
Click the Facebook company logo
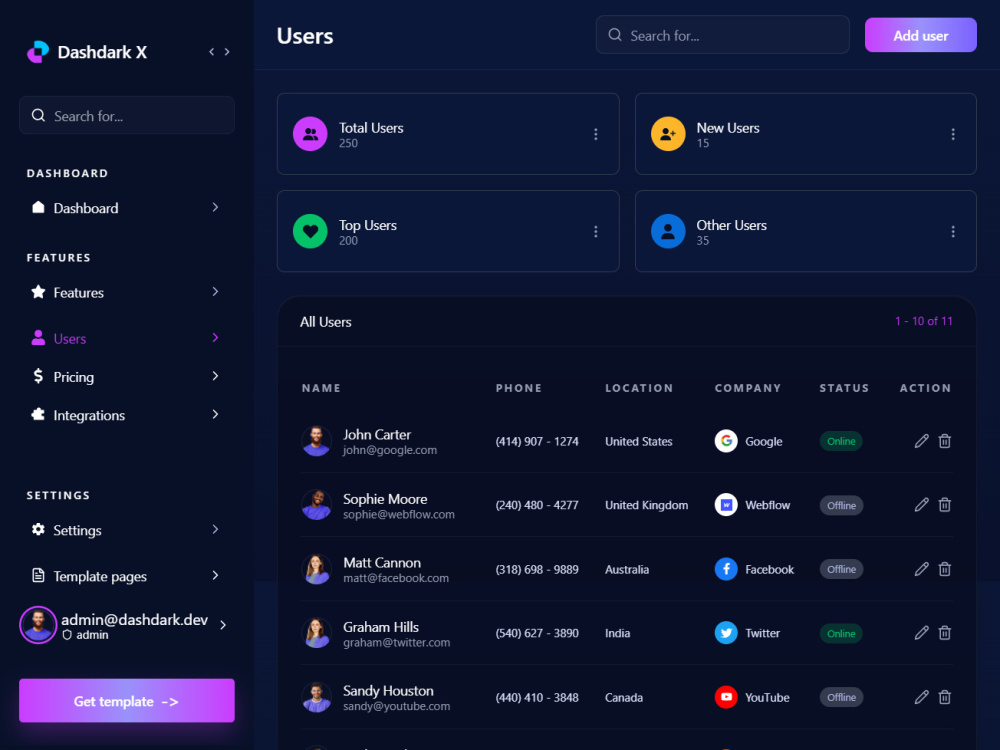click(x=726, y=569)
